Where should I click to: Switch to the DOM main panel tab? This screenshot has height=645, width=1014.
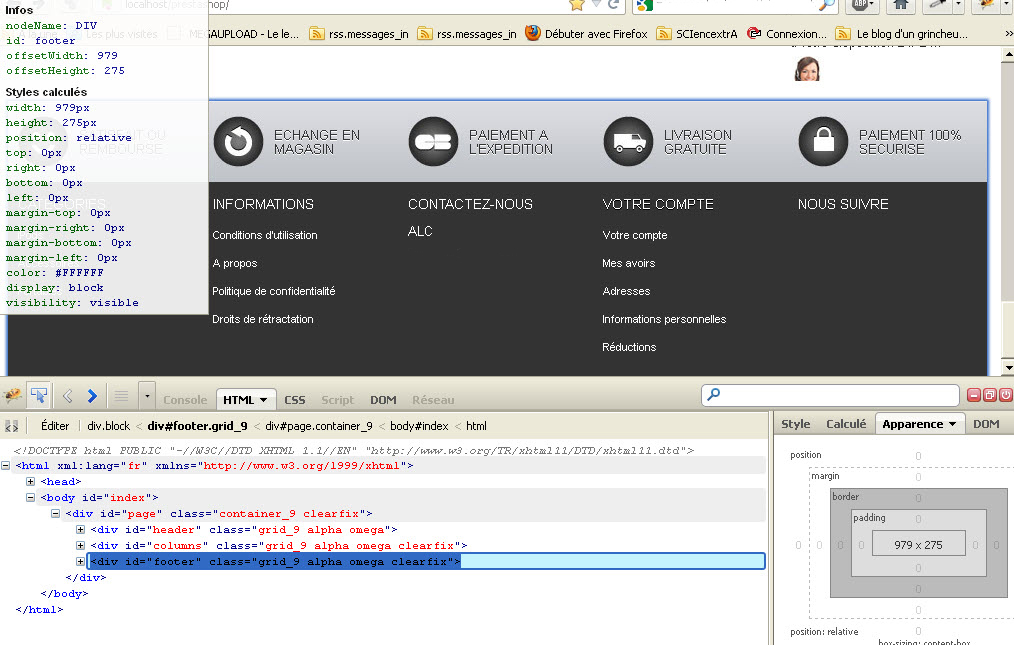click(x=383, y=400)
